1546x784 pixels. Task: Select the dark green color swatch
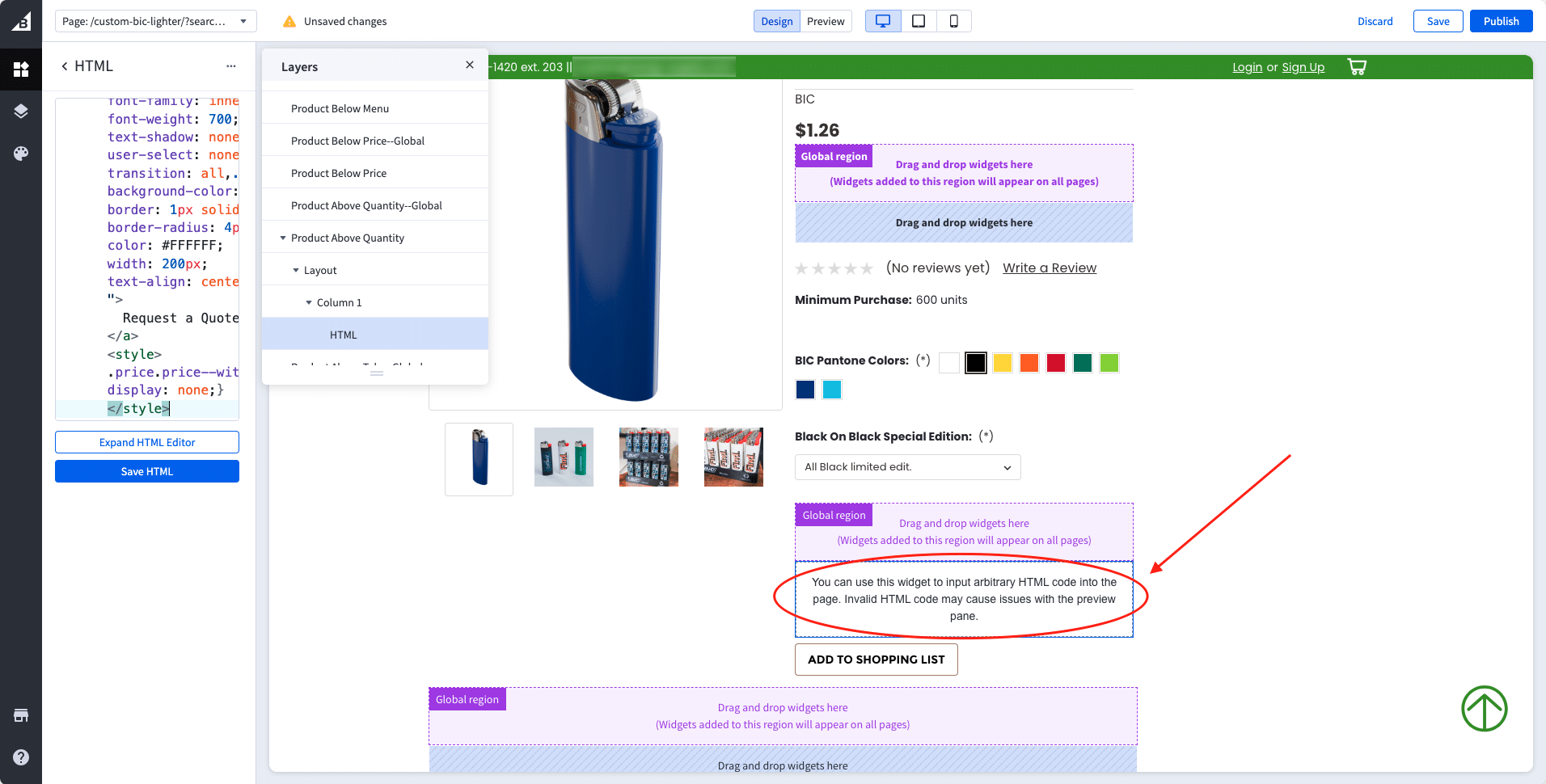(1083, 363)
